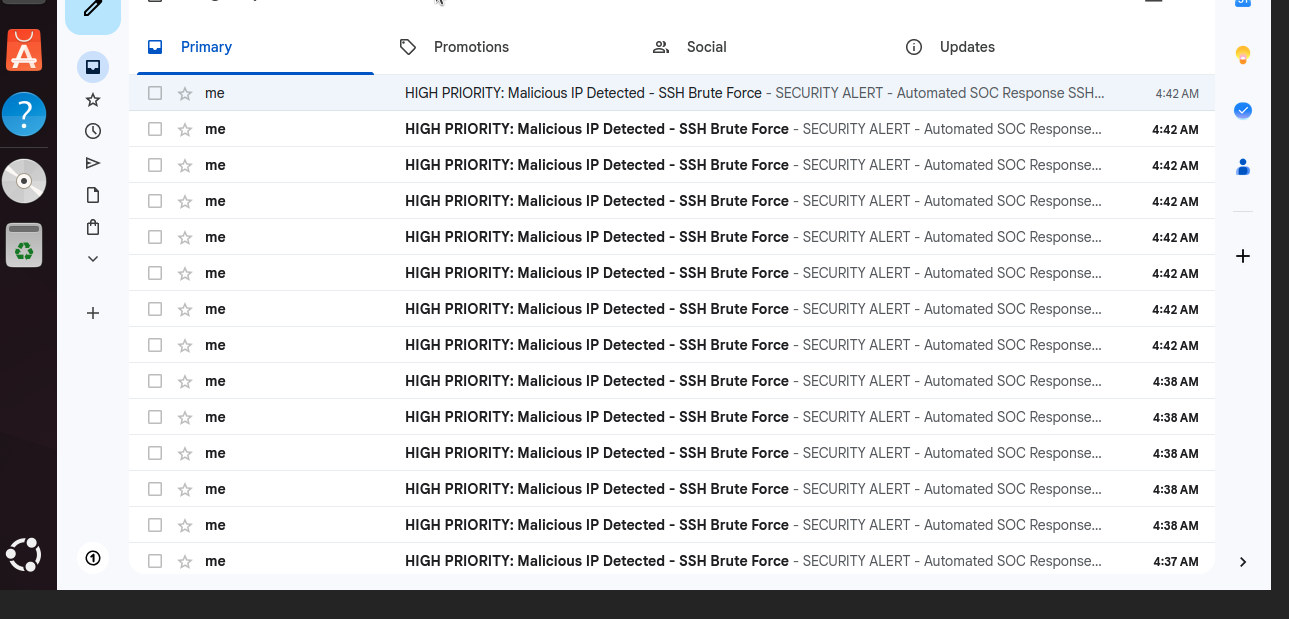
Task: Open Contacts in the side panel
Action: pos(1243,166)
